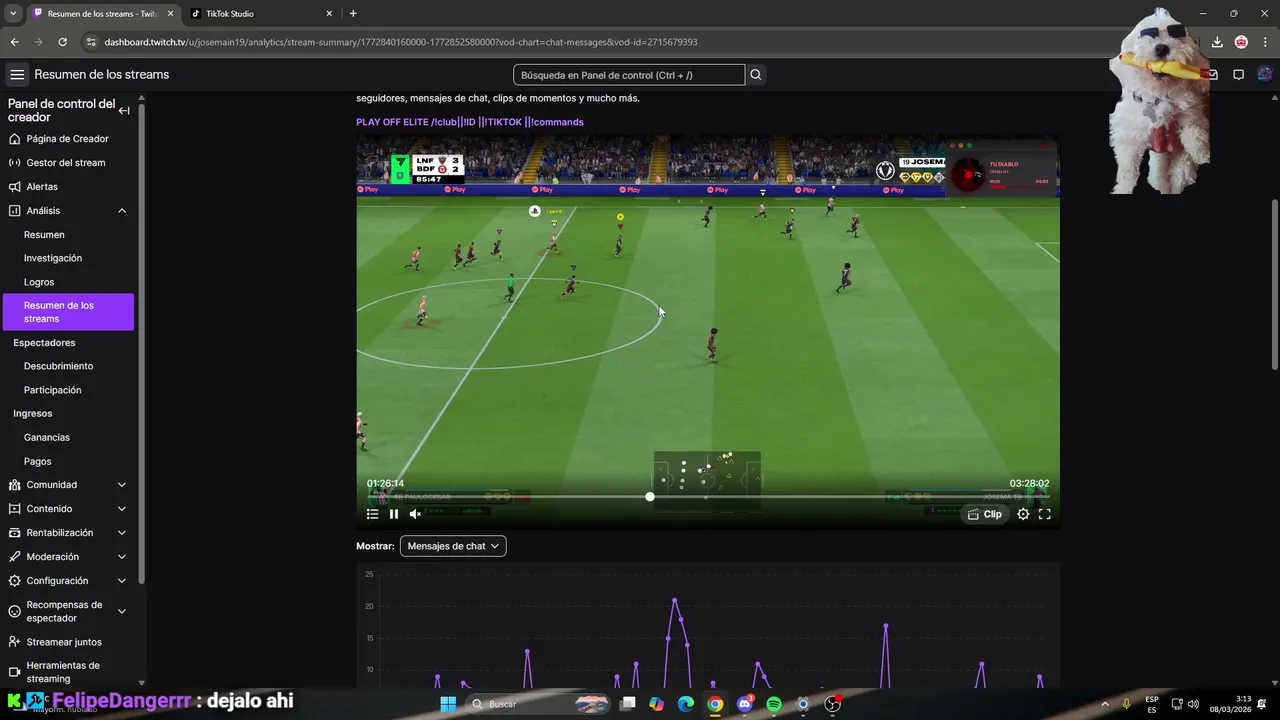Click the dashboard search magnifier button
The width and height of the screenshot is (1280, 720).
tap(756, 75)
